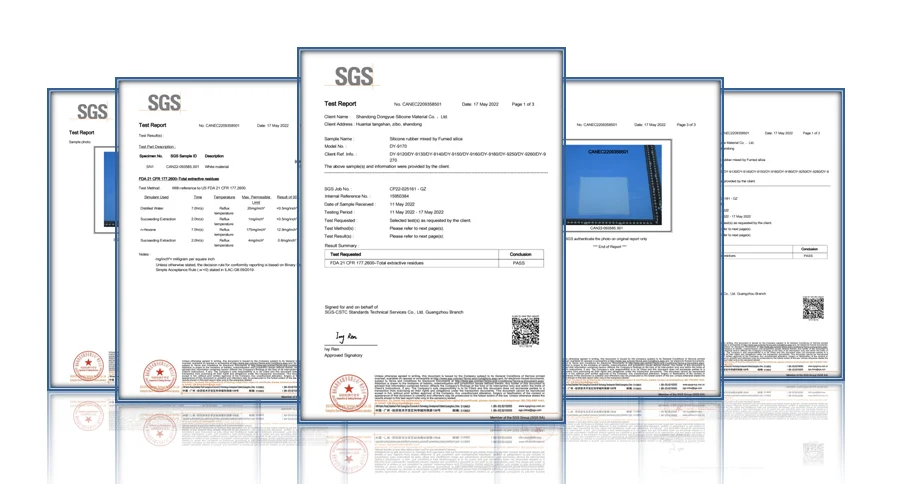This screenshot has width=901, height=484.
Task: Click sample name 'Silicone rubber mixed by Fumed silica'
Action: click(x=426, y=139)
